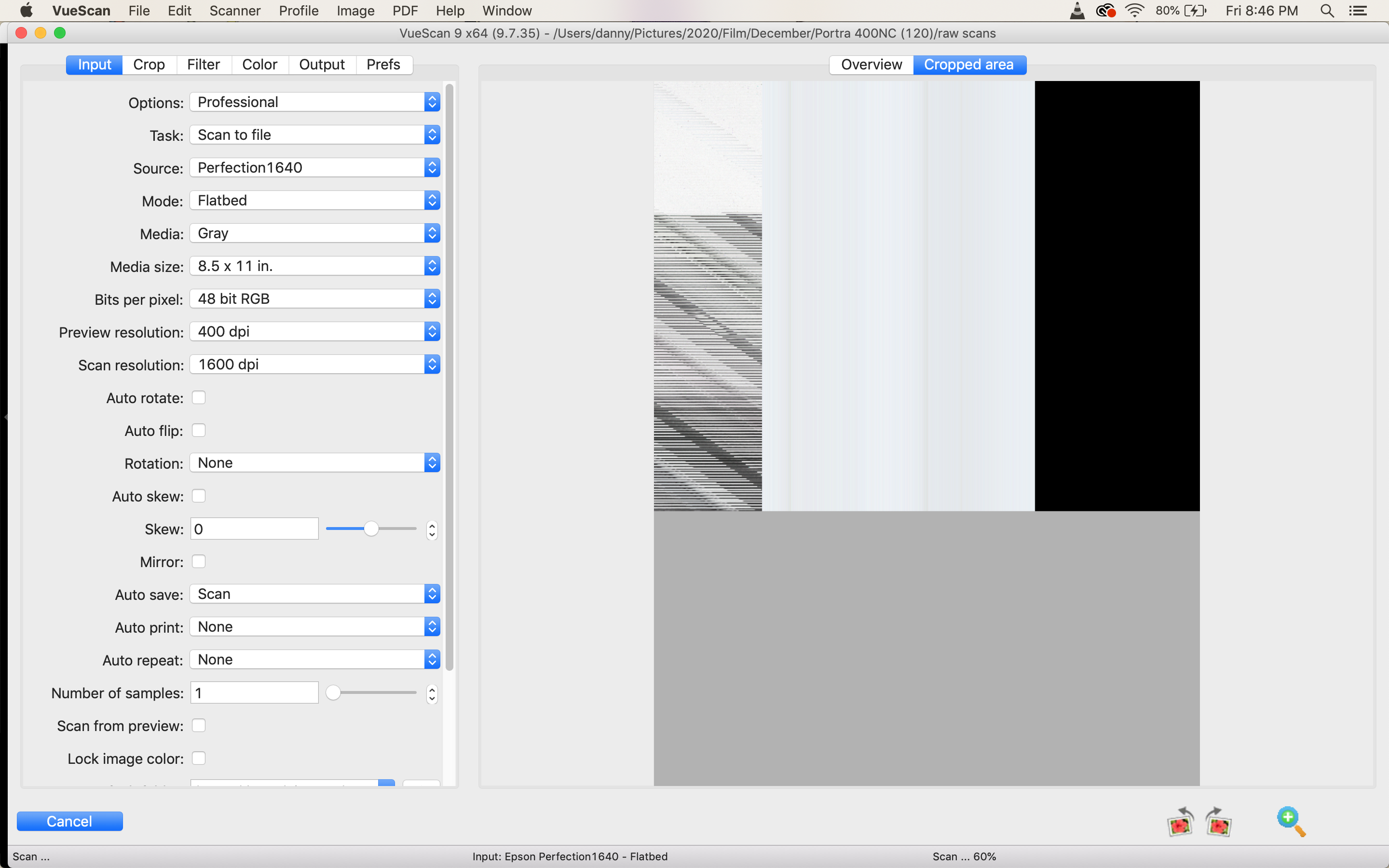Click the rotate left image icon

pos(1180,822)
